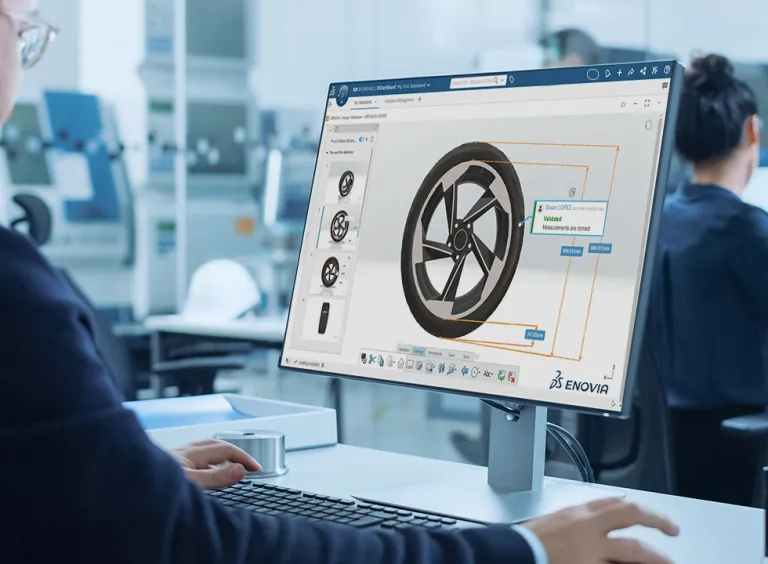Click the round icon at viewer top right
Screen dimensions: 768x564
(x=648, y=125)
